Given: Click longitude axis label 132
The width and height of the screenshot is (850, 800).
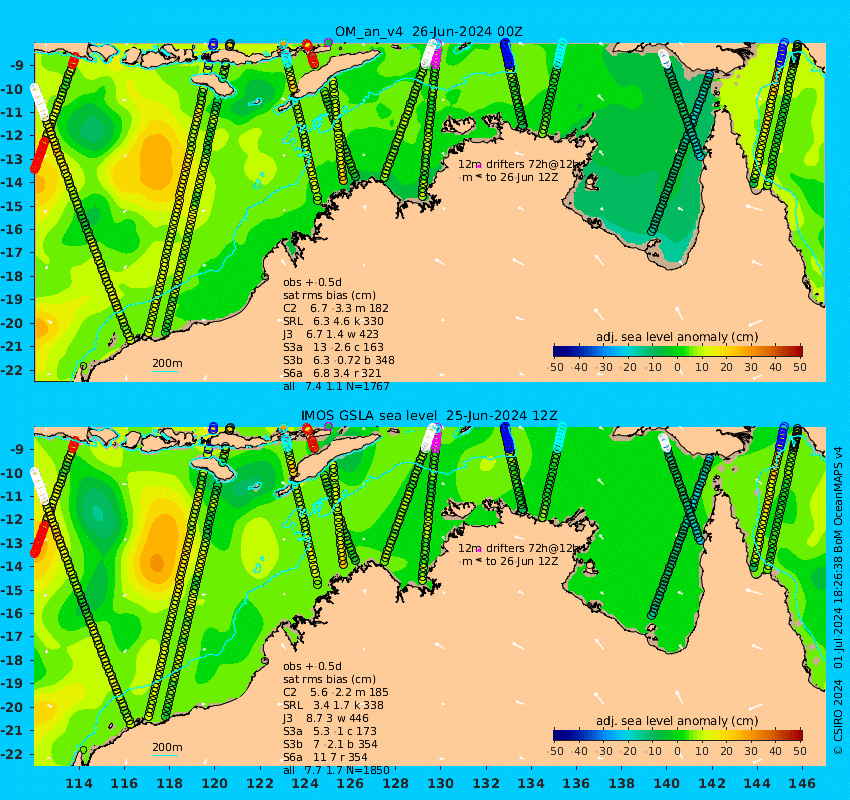Looking at the screenshot, I should click(x=486, y=783).
